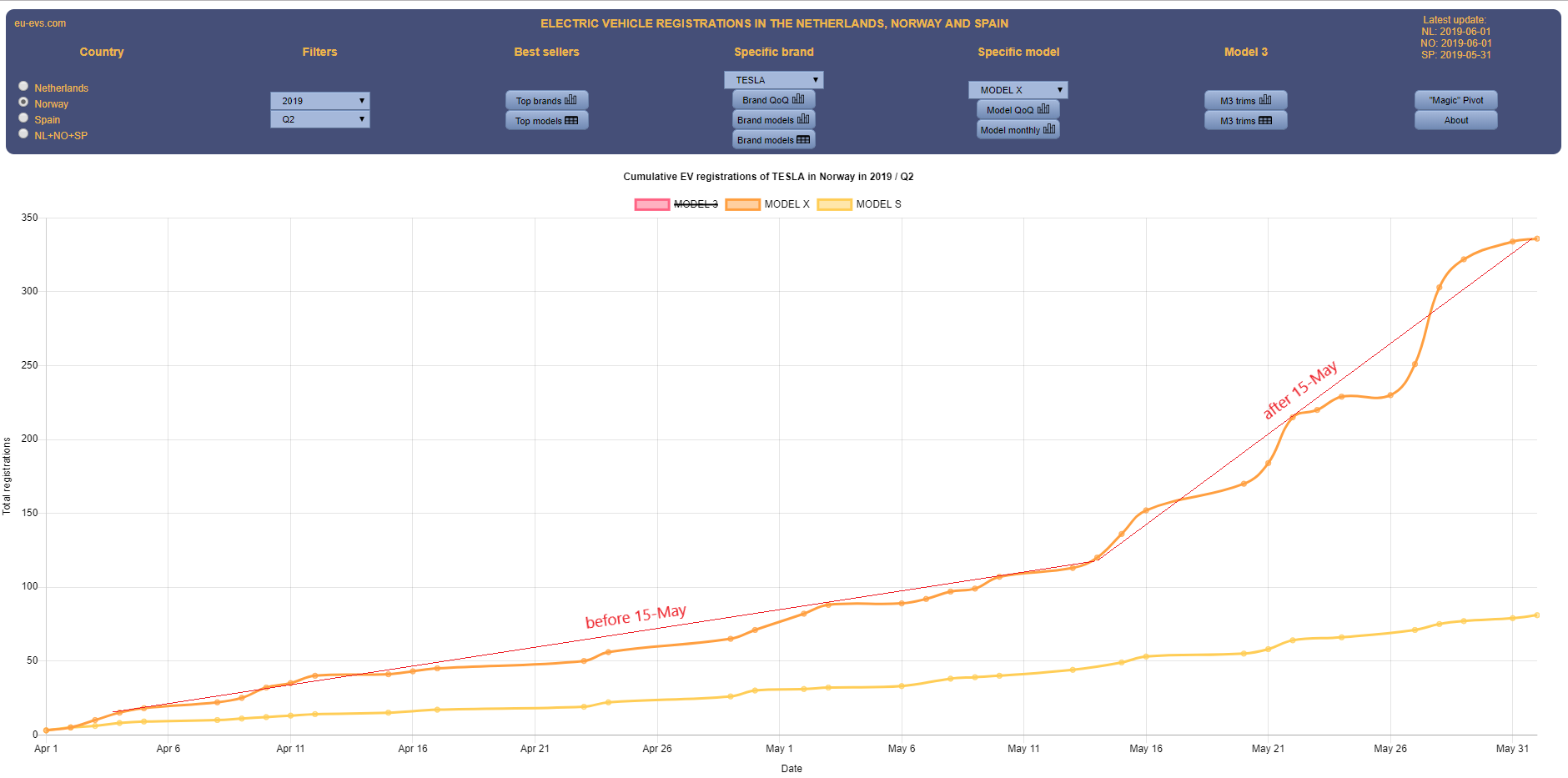Toggle the MODEL S legend swatch
The image size is (1568, 778).
point(835,204)
